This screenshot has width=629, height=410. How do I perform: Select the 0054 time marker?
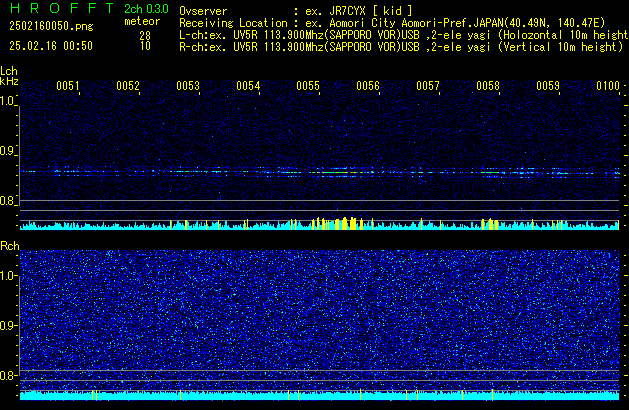(248, 86)
